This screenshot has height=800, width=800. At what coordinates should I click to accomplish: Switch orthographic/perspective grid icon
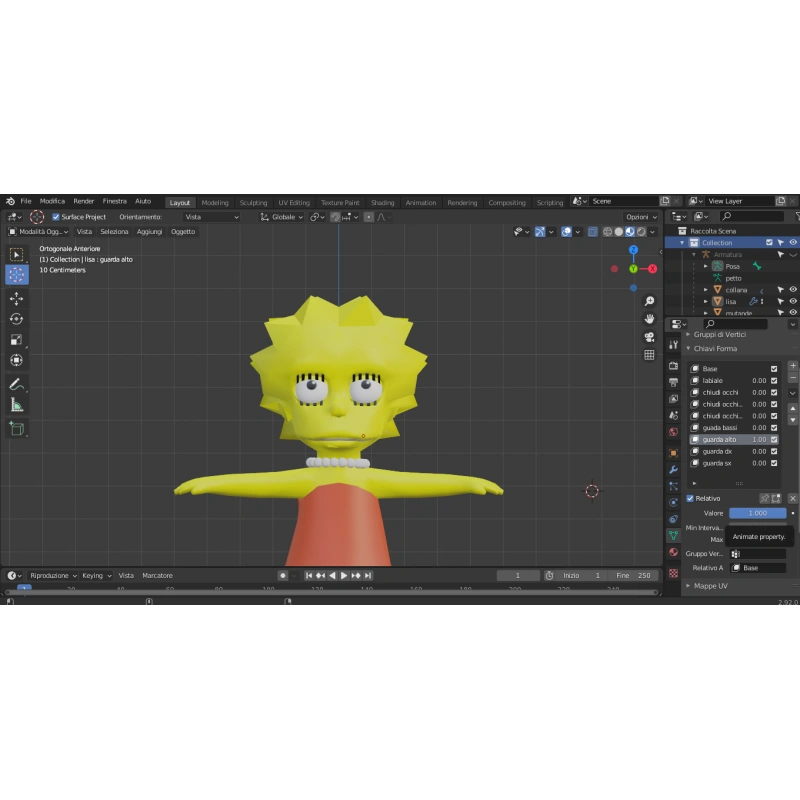point(649,355)
